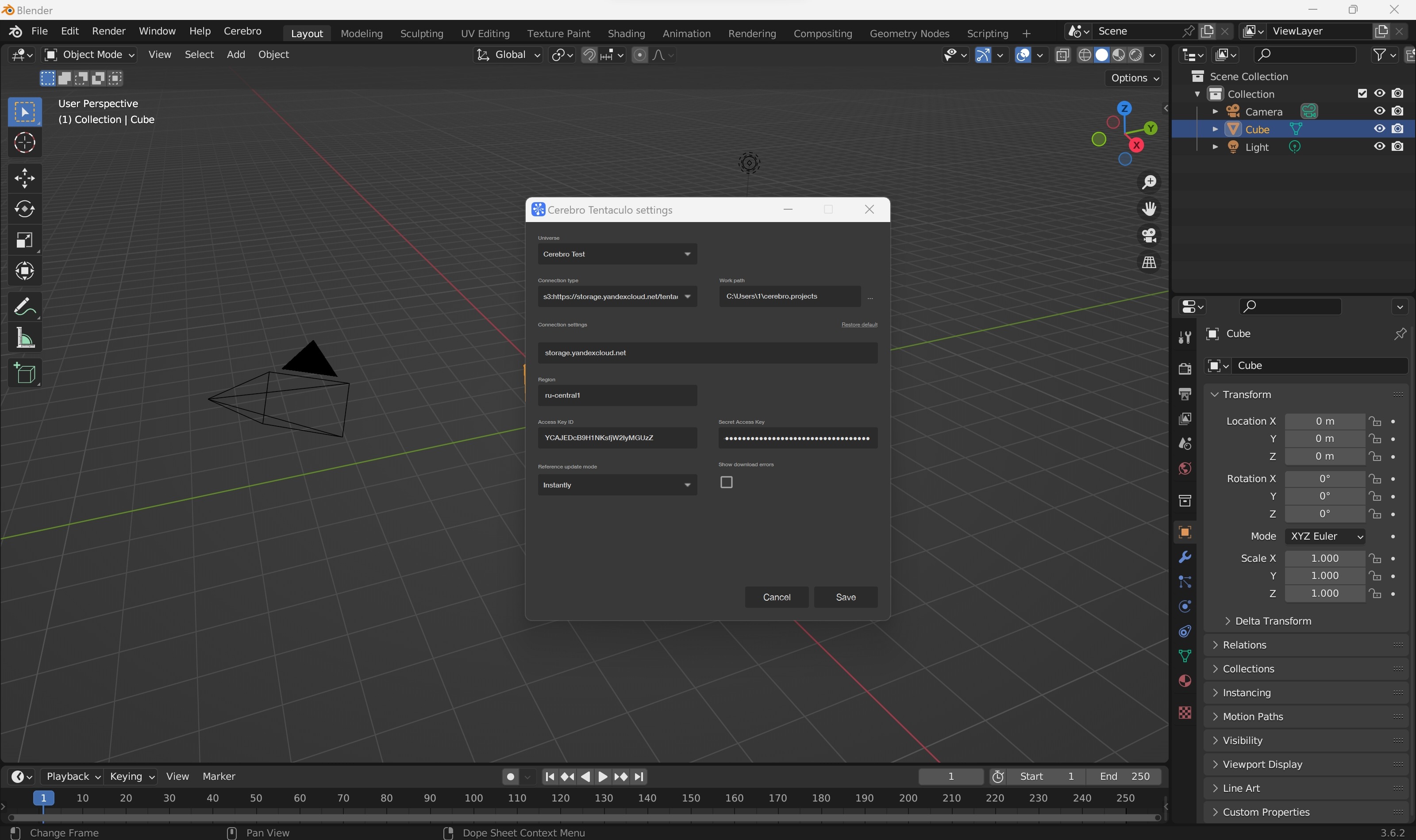Open the Cerebro menu
The image size is (1416, 840).
tap(242, 31)
